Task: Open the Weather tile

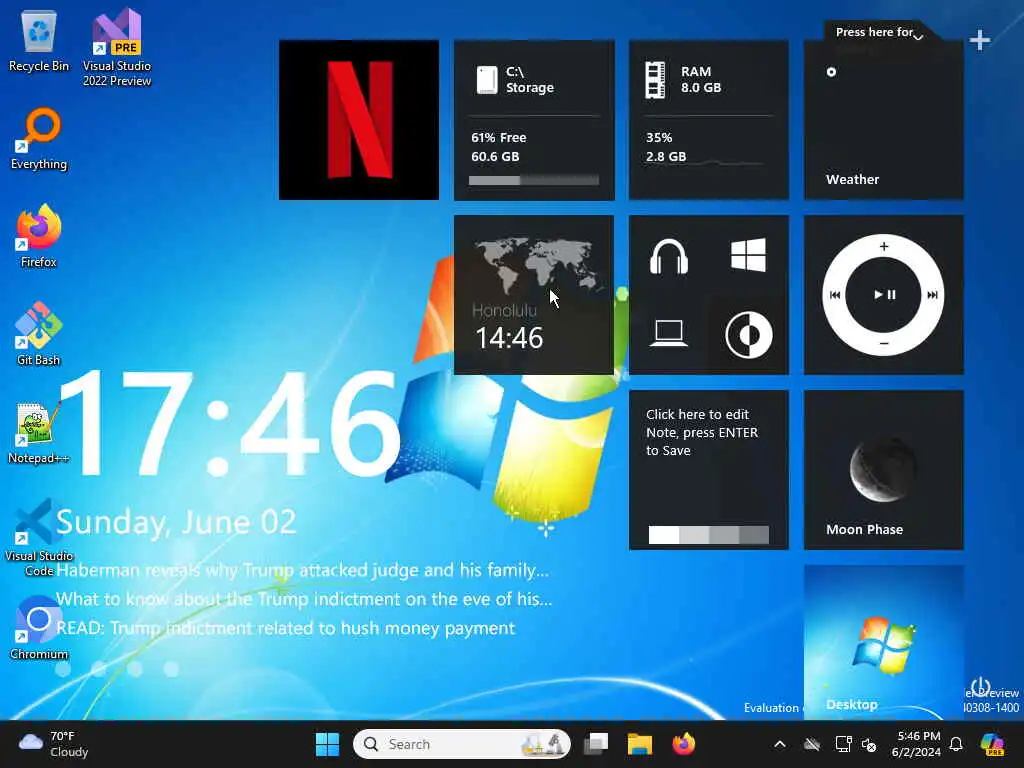Action: (x=884, y=120)
